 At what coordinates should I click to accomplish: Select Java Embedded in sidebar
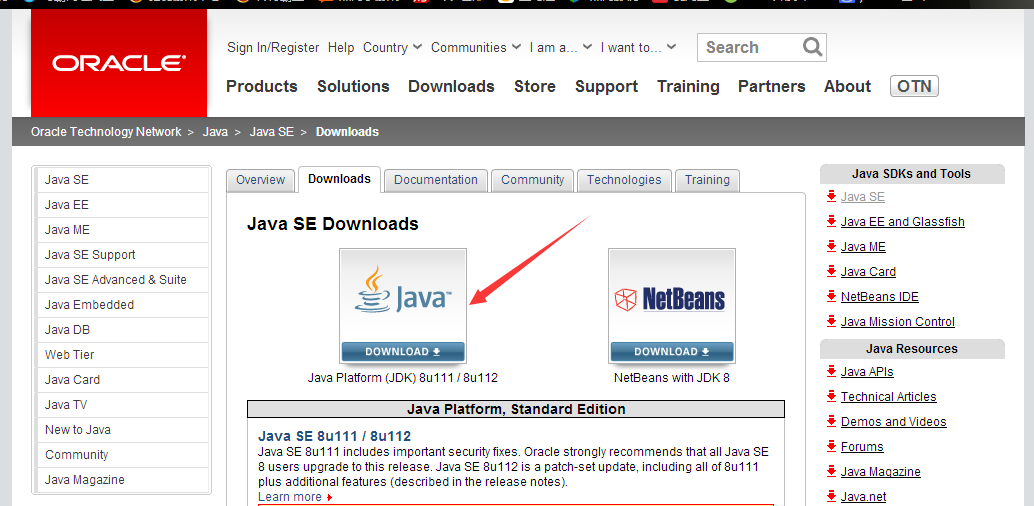tap(123, 305)
